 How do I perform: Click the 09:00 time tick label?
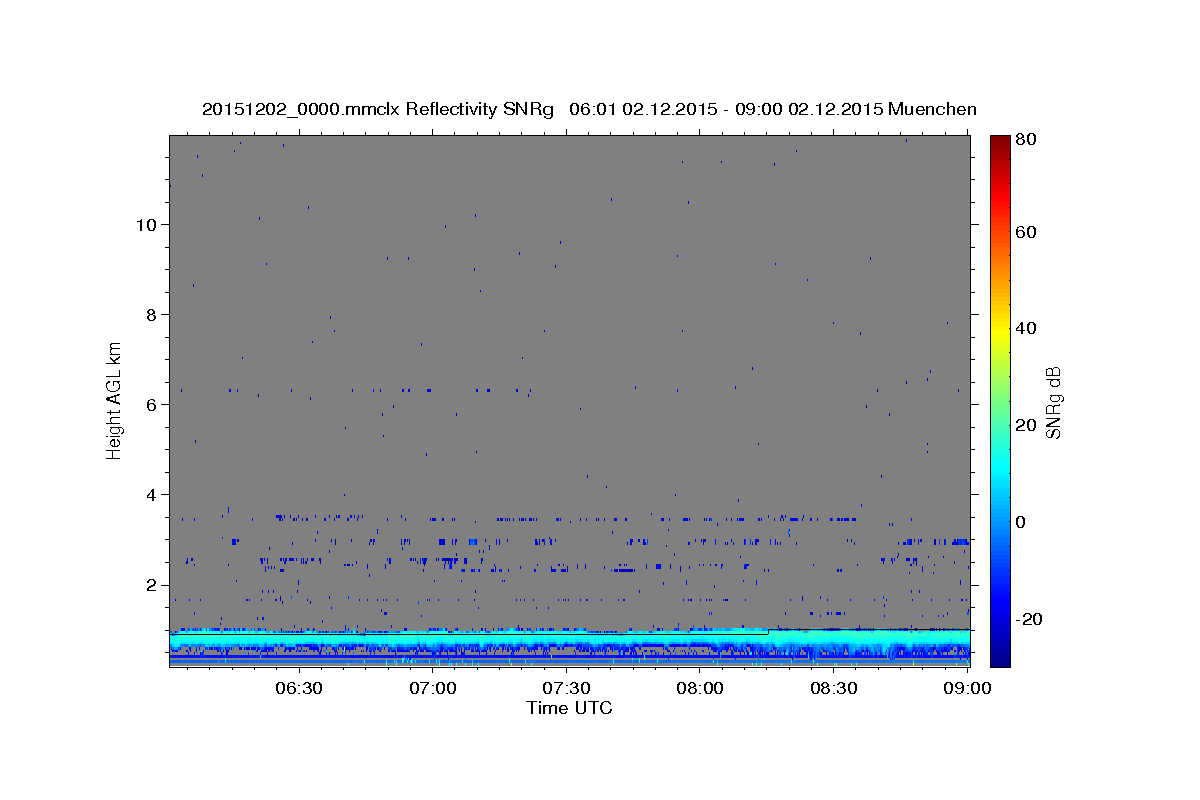tap(966, 689)
